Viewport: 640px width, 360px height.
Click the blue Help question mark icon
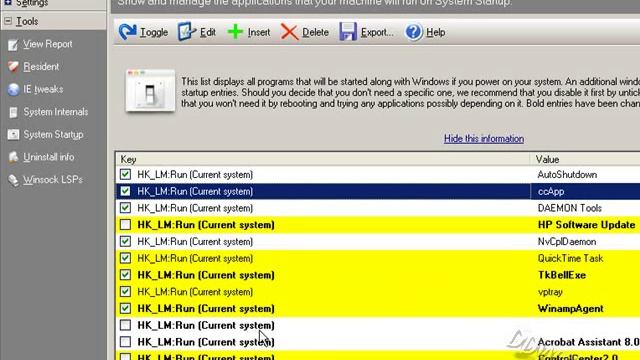click(413, 32)
